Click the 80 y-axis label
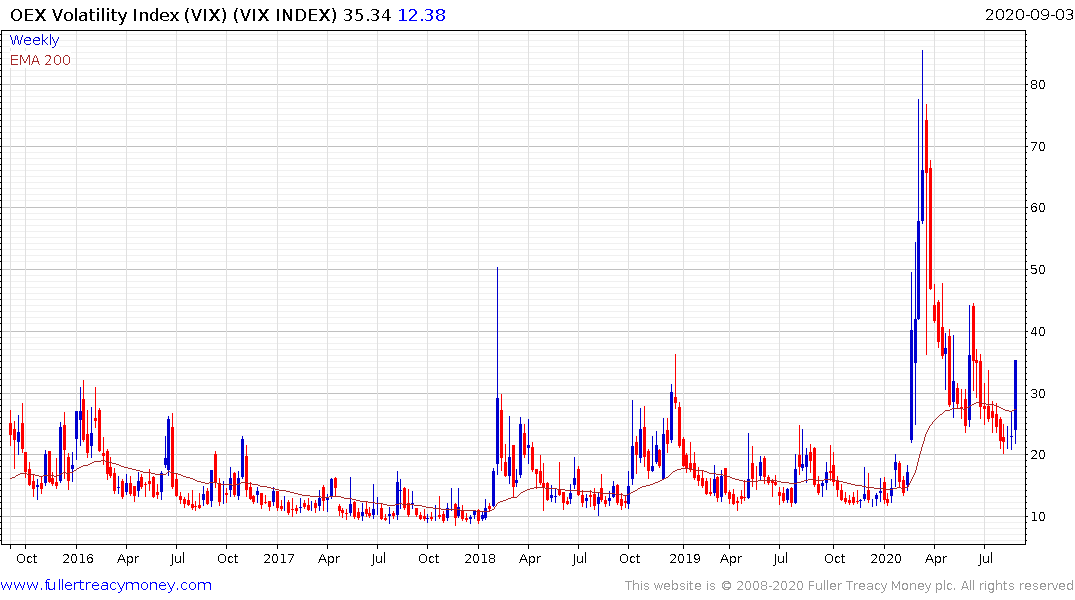Screen dimensions: 1075x600 (x=1037, y=84)
